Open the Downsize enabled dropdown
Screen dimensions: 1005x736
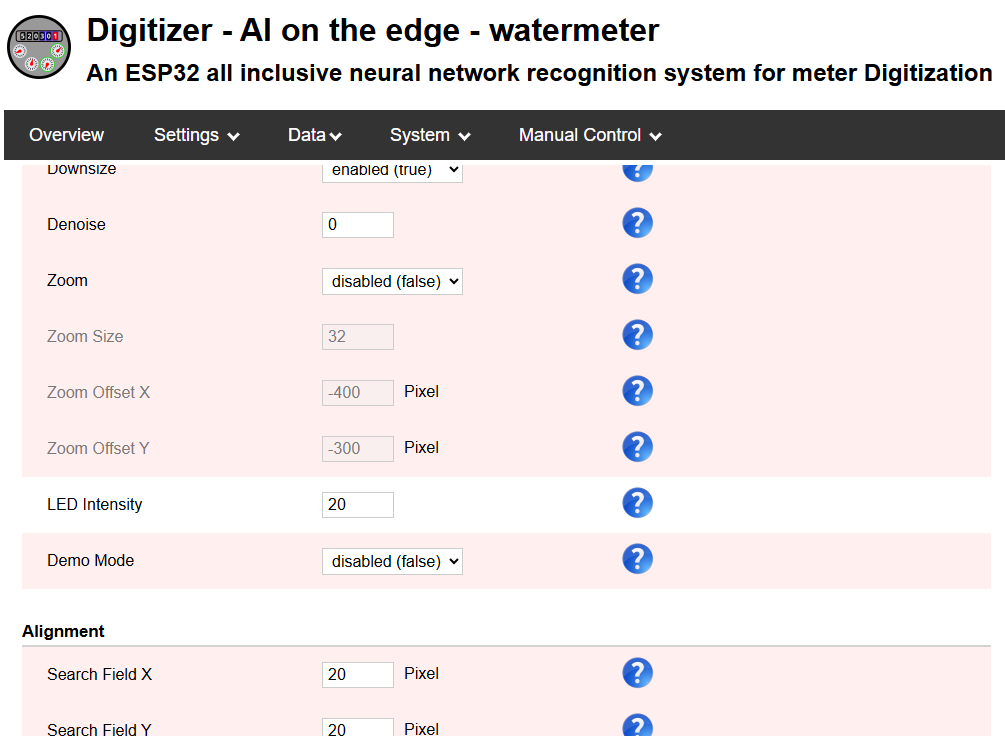click(392, 172)
